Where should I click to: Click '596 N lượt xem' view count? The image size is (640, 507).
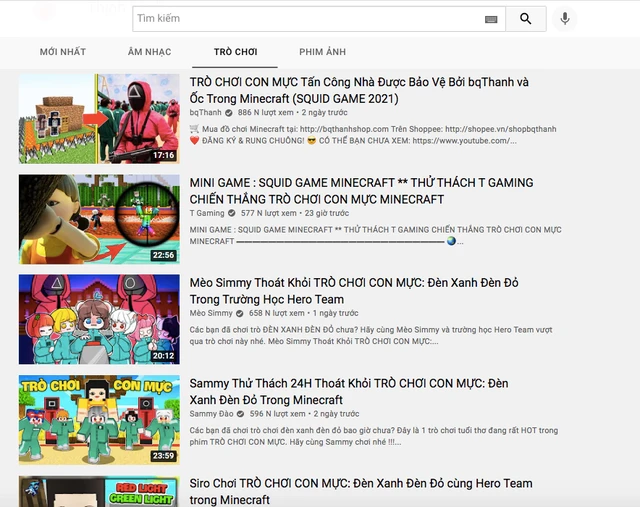(278, 414)
